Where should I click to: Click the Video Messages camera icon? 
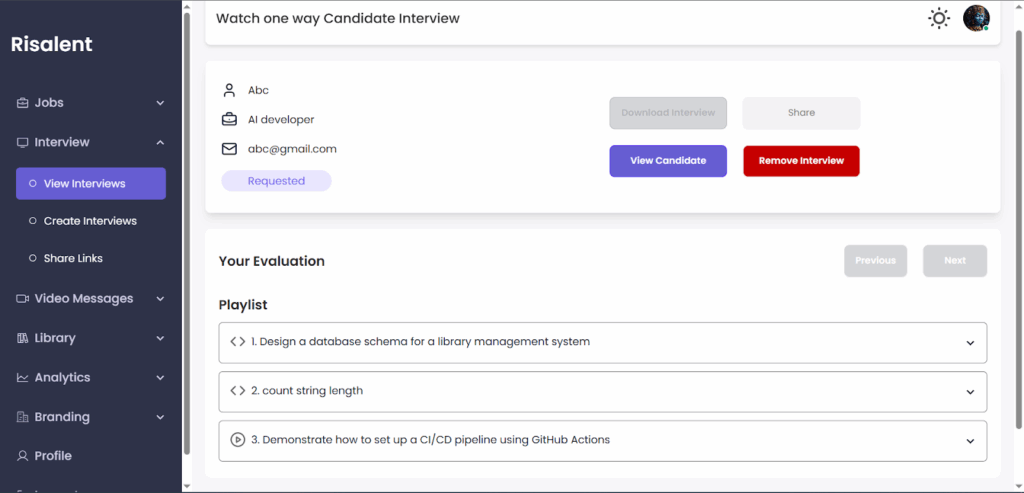point(23,298)
